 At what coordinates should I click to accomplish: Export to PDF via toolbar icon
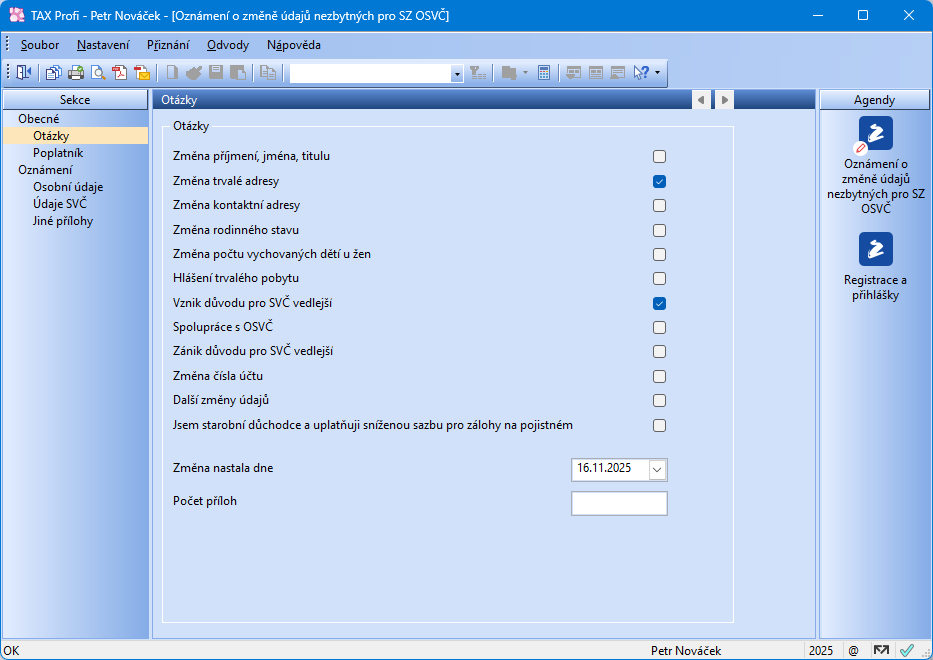[x=120, y=73]
